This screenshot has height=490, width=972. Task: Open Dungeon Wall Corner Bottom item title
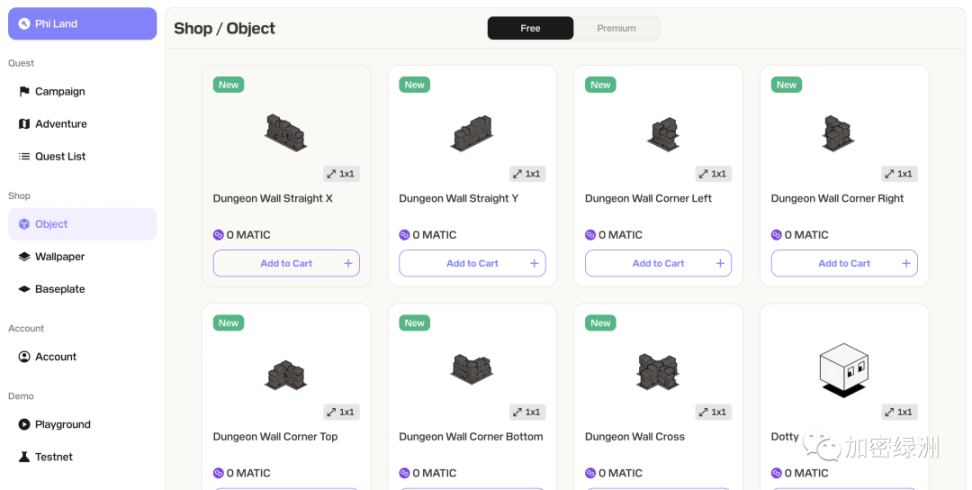(x=471, y=437)
